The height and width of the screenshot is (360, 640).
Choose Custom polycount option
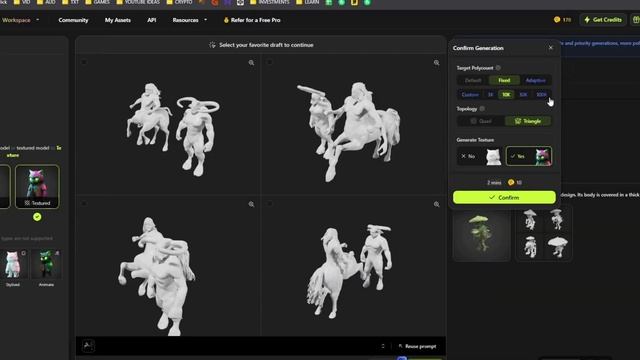[x=470, y=95]
